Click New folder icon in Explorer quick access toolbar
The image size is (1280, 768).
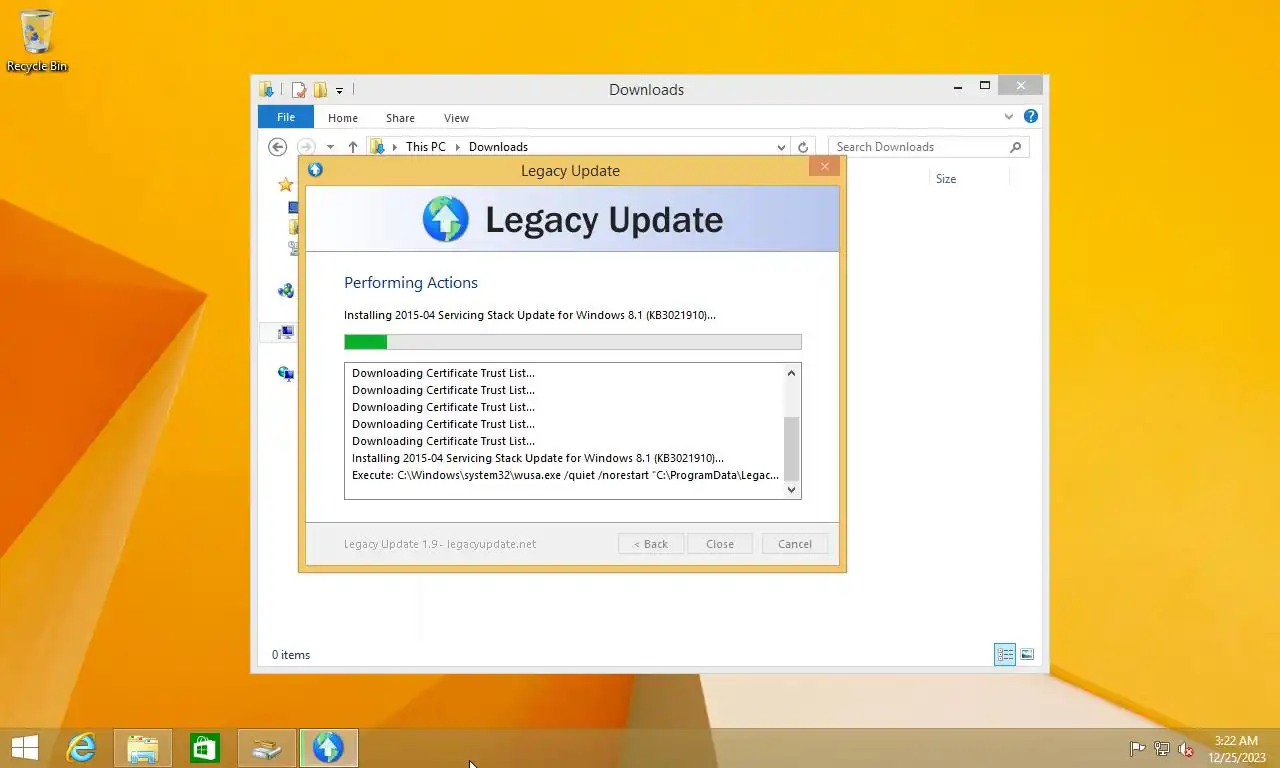pos(320,89)
